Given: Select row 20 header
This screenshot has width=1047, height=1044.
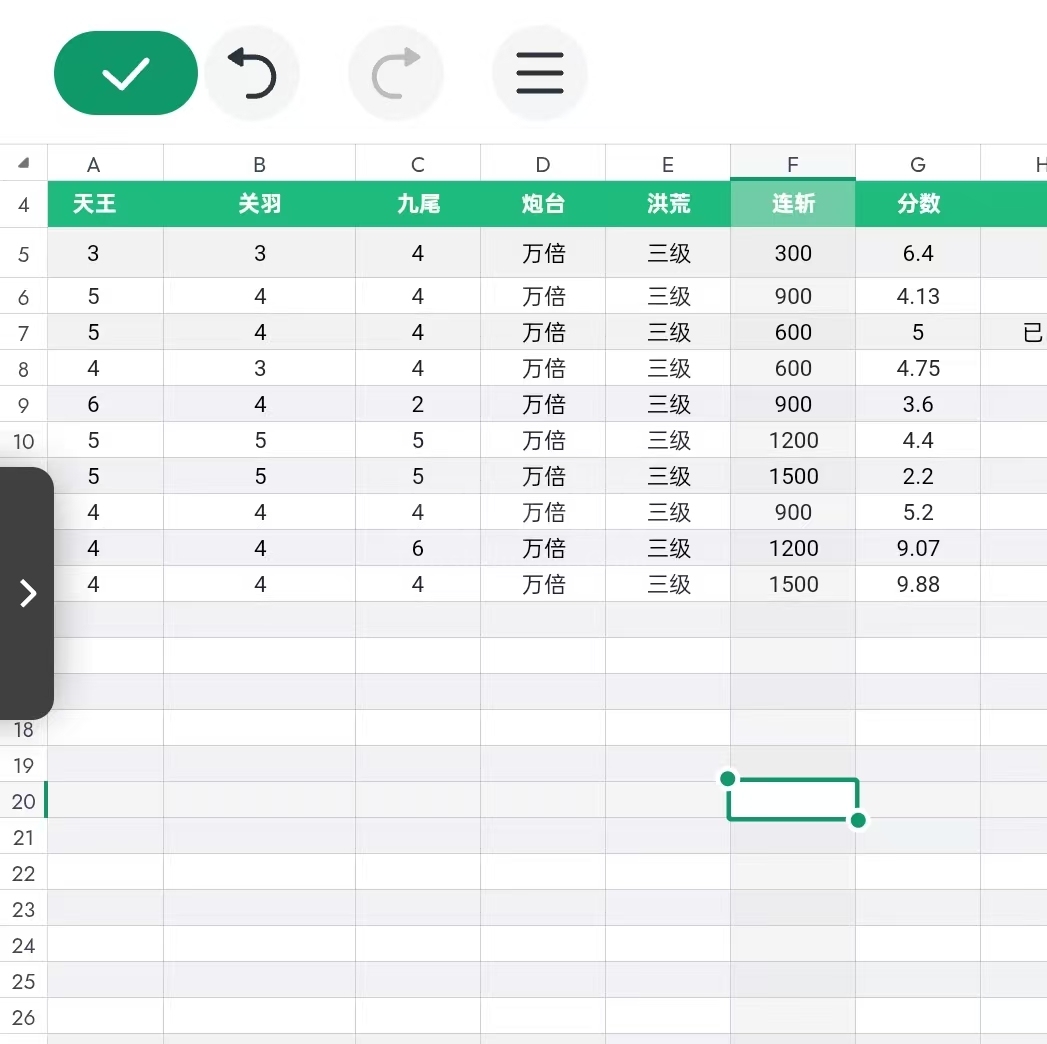Looking at the screenshot, I should click(24, 801).
